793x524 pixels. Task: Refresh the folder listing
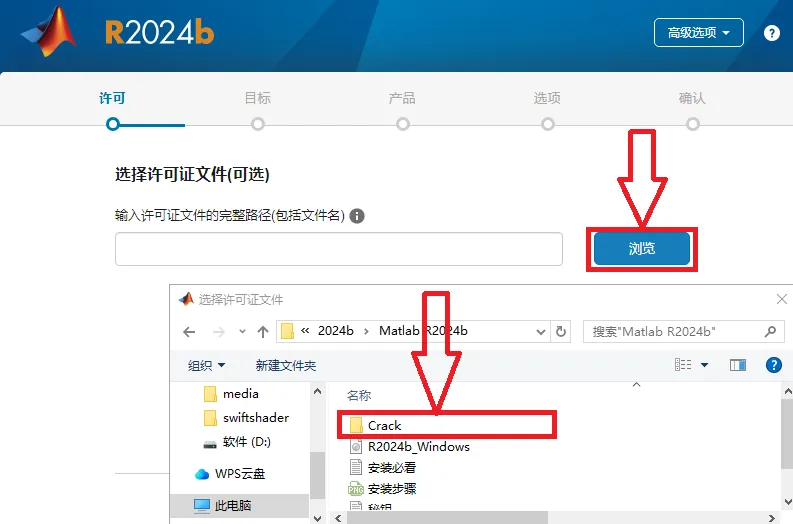click(x=561, y=332)
